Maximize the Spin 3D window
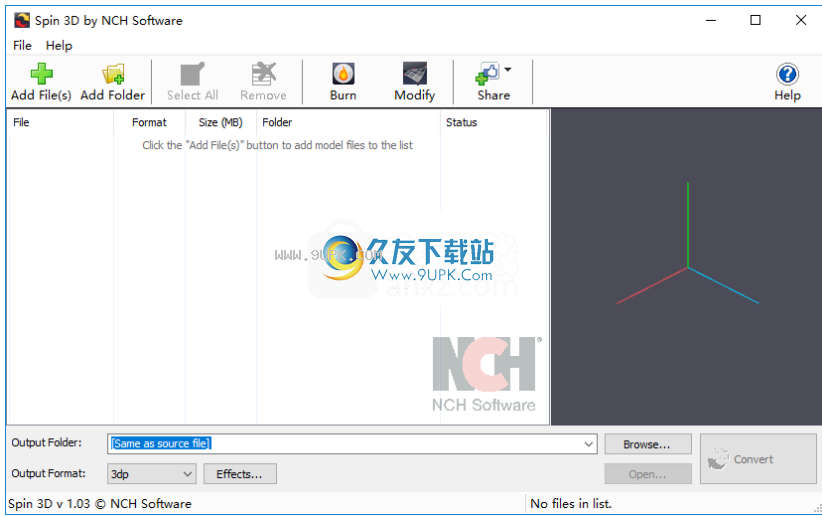 pos(755,20)
